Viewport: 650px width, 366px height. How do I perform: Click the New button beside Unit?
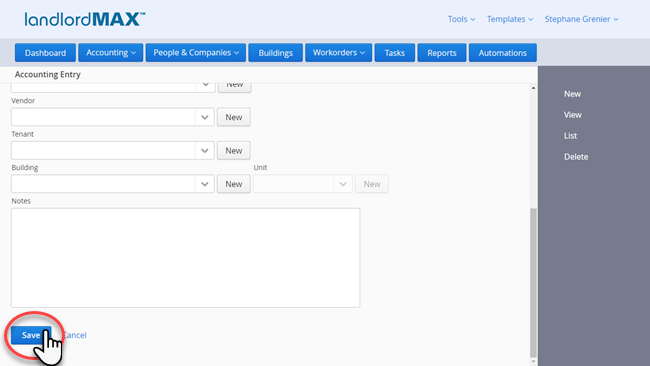372,184
